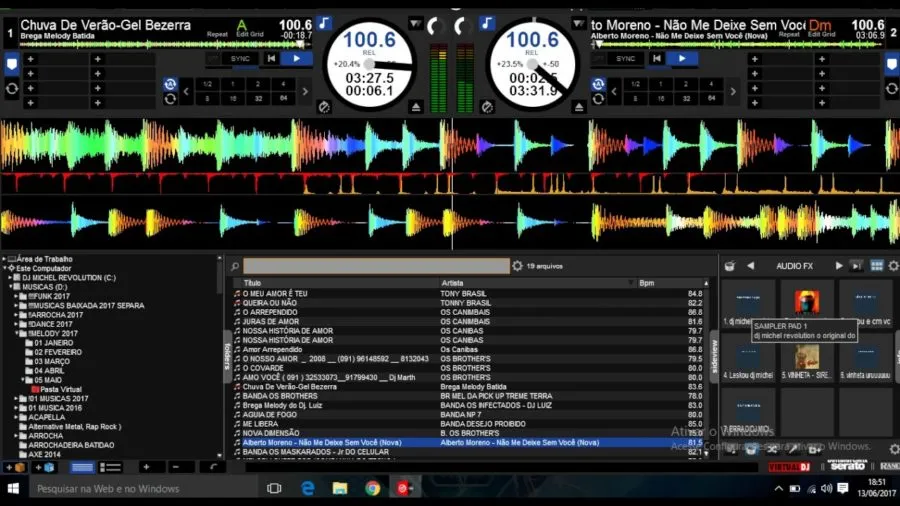The width and height of the screenshot is (900, 506).
Task: Open Pasta Virtual folder
Action: coord(61,390)
